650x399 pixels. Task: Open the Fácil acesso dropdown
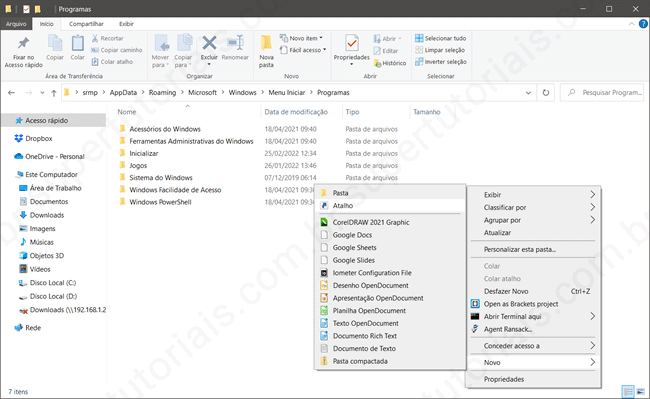[x=303, y=50]
